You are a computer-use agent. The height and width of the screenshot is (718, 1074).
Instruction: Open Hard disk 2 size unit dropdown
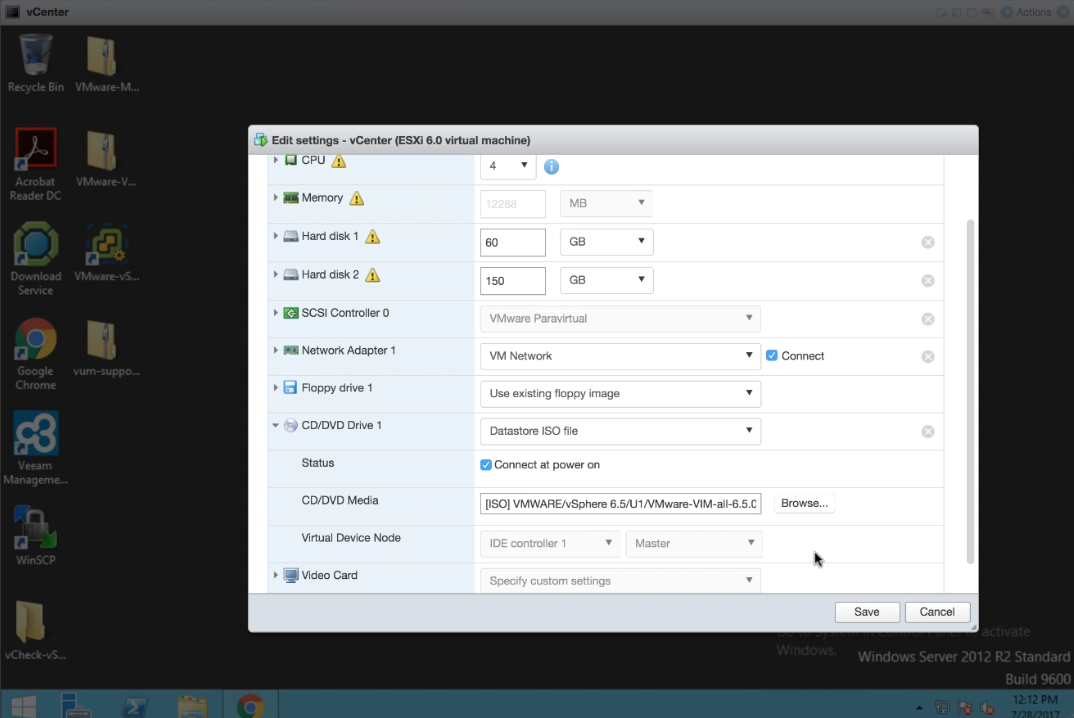(x=606, y=280)
